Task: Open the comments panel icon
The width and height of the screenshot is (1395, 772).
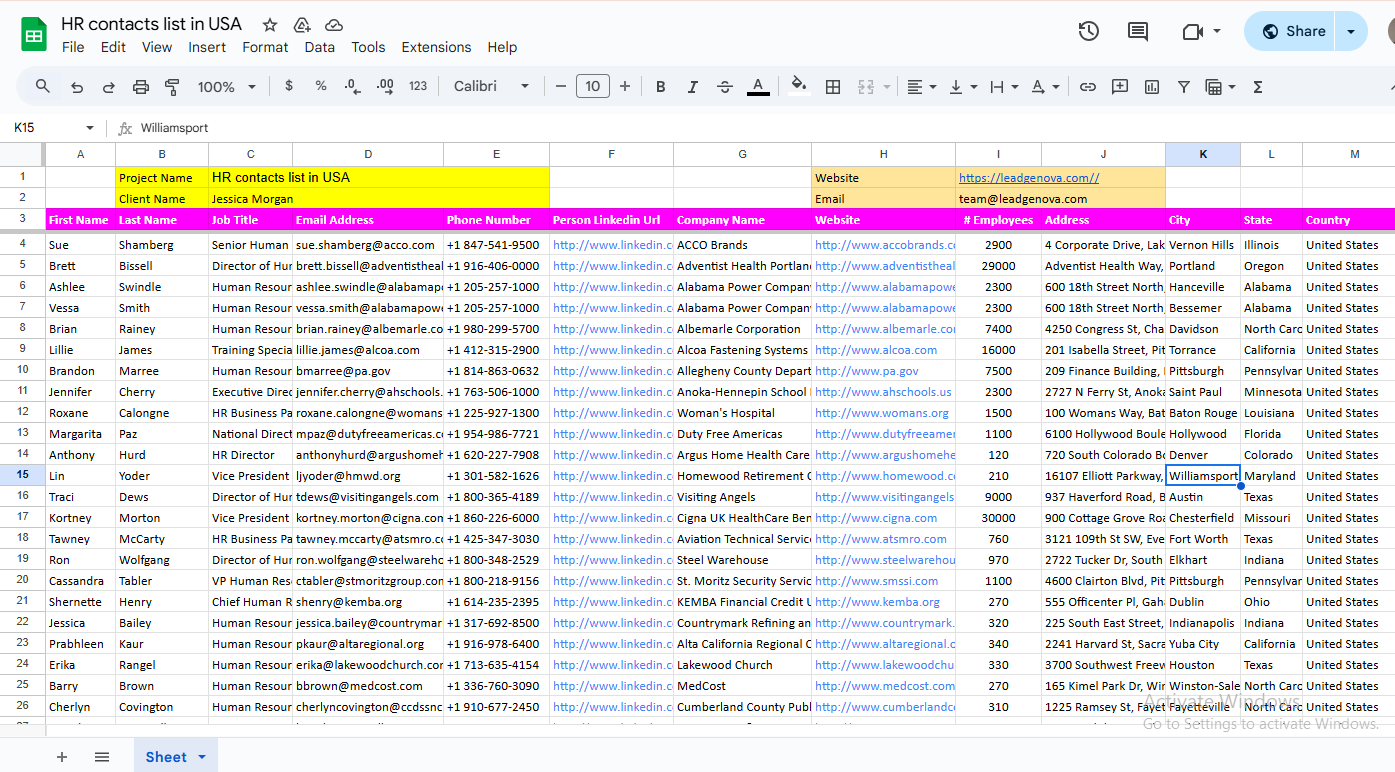Action: (x=1138, y=31)
